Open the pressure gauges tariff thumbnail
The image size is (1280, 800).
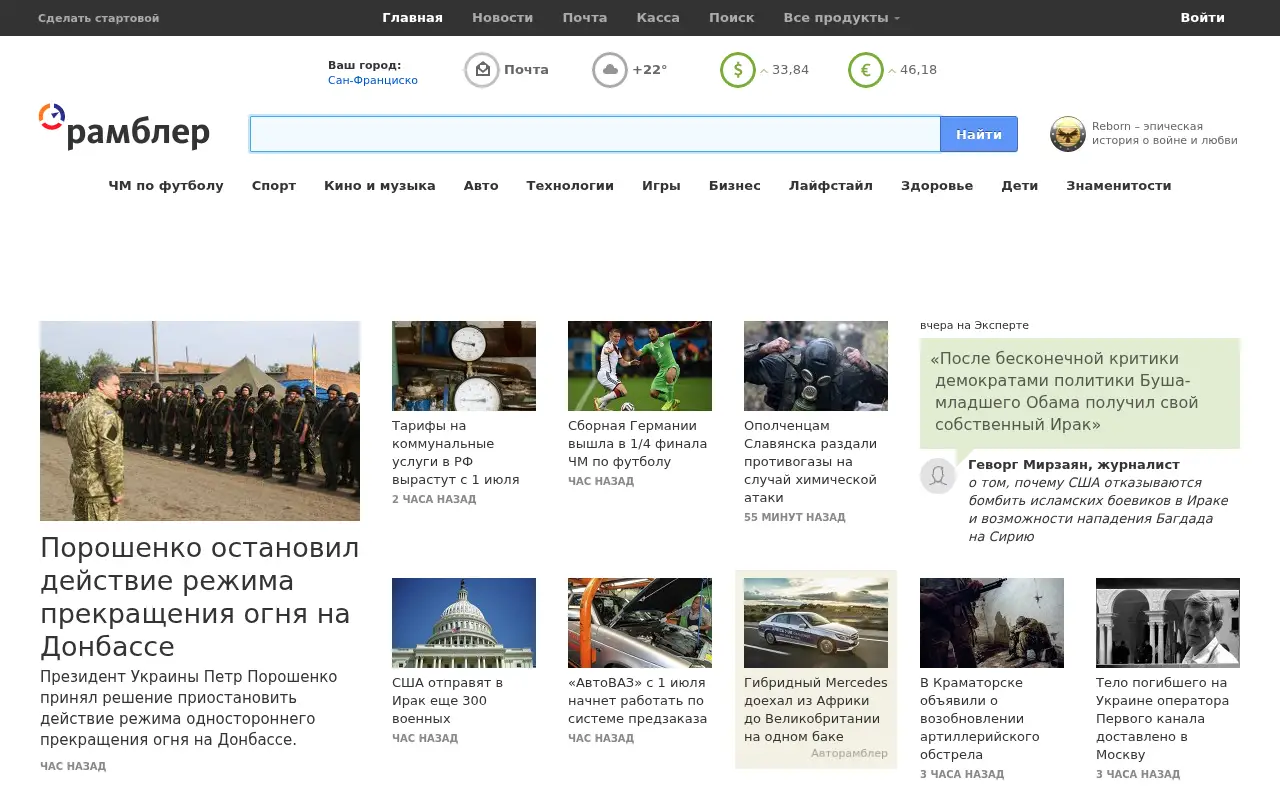point(464,366)
